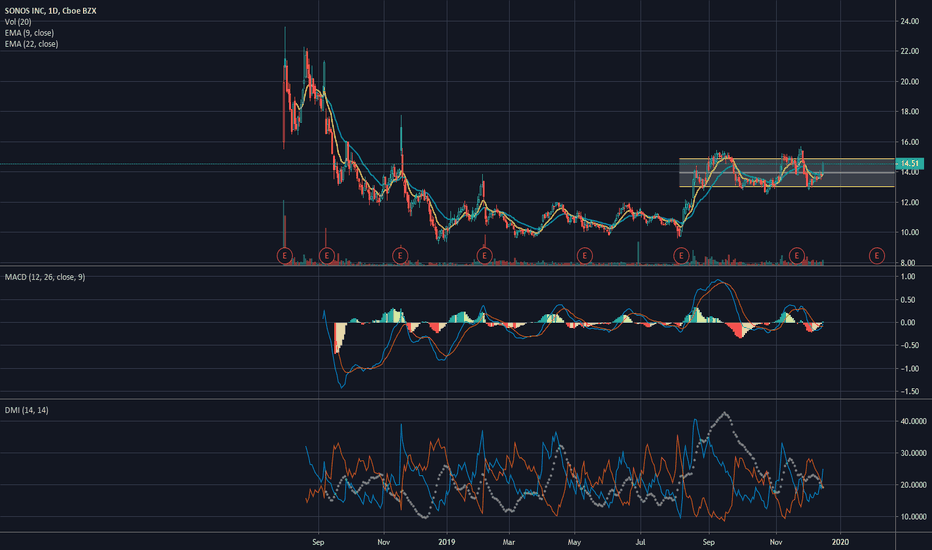Viewport: 932px width, 550px height.
Task: Click the May label on time axis
Action: click(x=574, y=542)
